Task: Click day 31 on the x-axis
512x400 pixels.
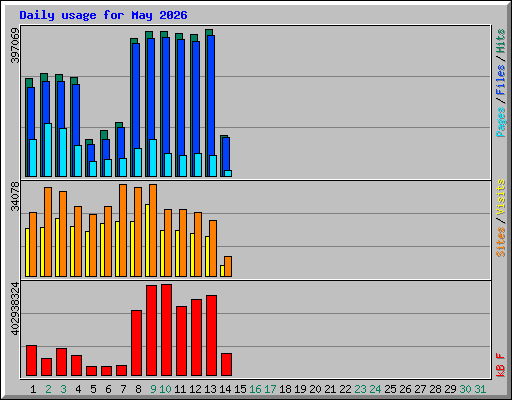Action: pyautogui.click(x=480, y=389)
